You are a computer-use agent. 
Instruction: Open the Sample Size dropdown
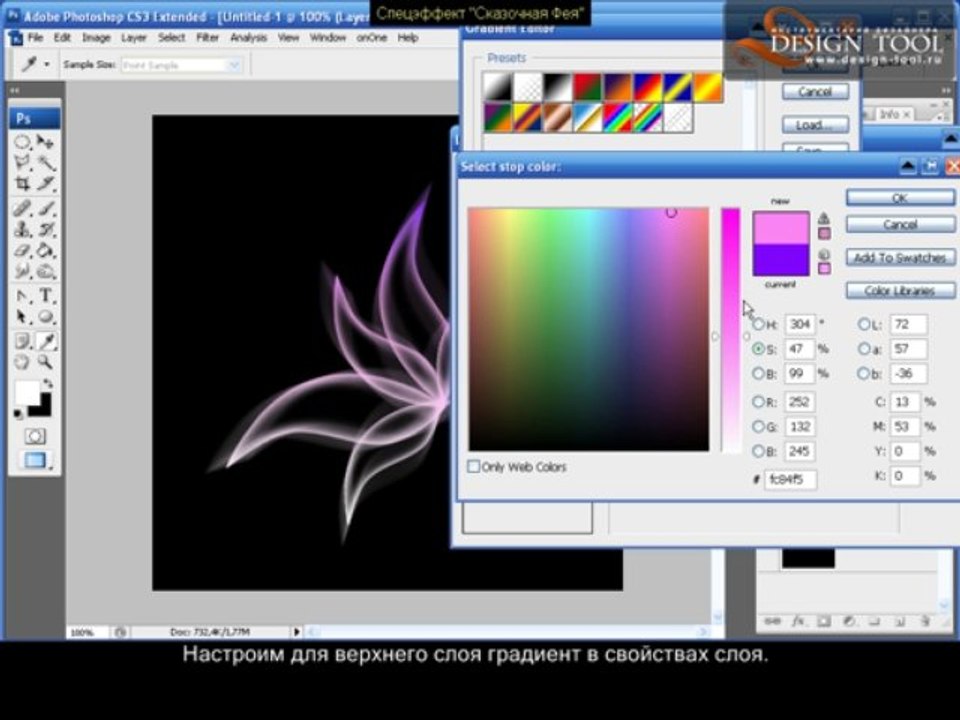pos(181,65)
